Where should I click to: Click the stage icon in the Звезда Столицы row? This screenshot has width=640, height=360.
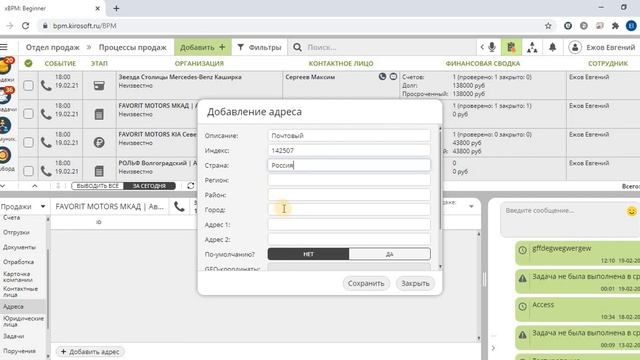click(99, 85)
